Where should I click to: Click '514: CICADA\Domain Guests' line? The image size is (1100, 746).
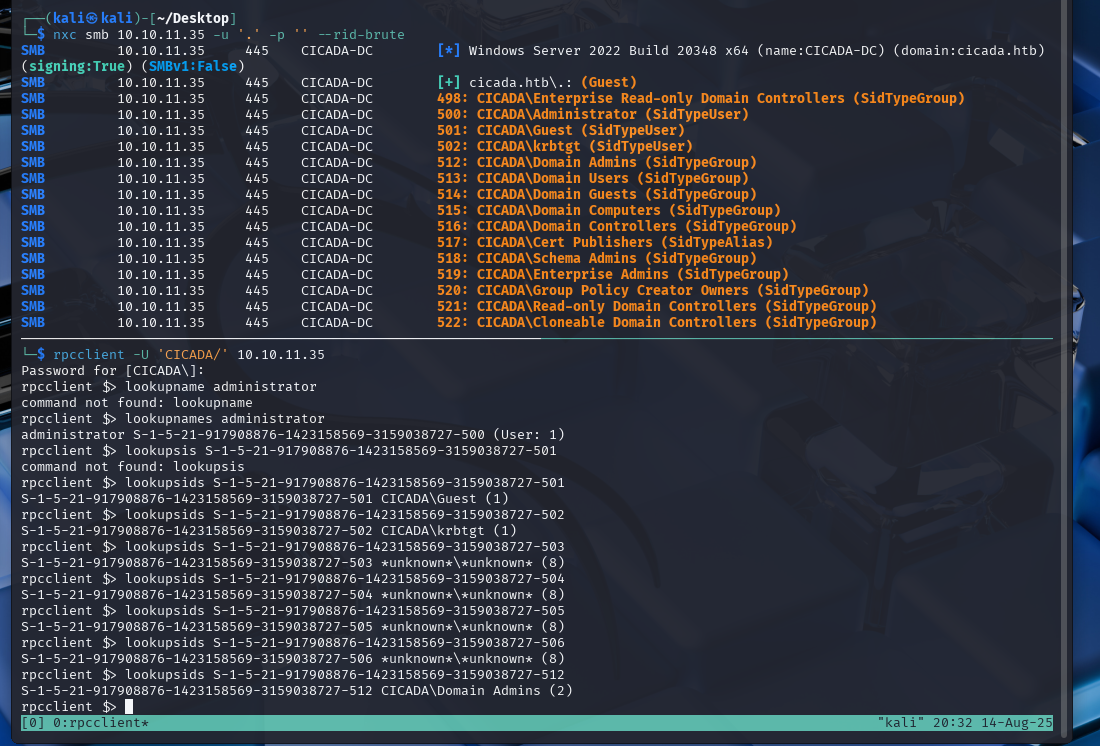[x=596, y=194]
